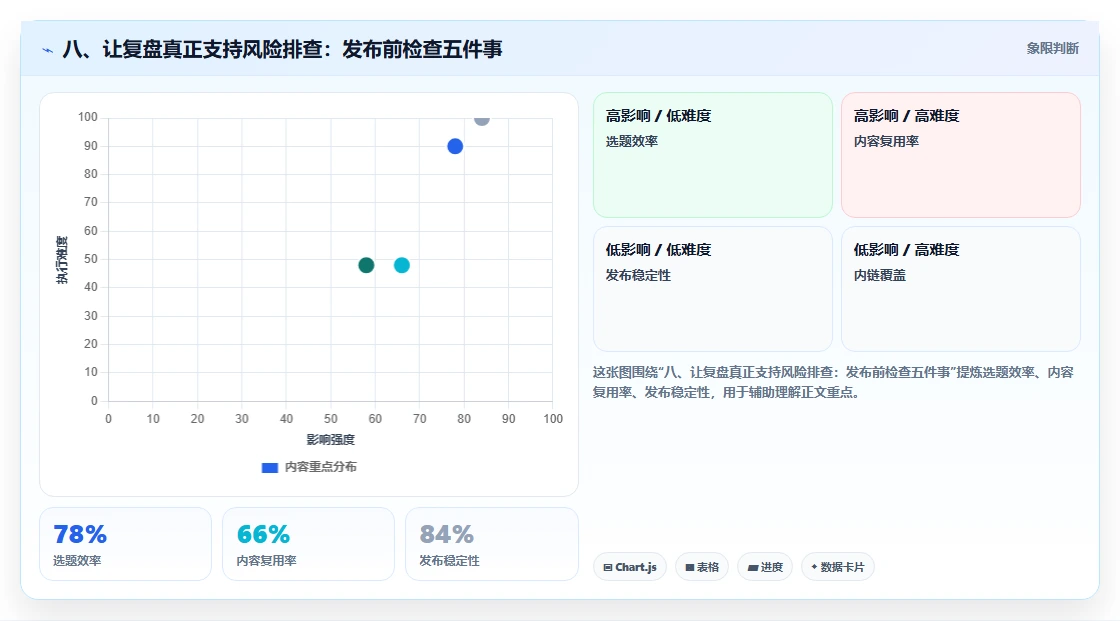Click the lightning icon beside the section title

(47, 50)
